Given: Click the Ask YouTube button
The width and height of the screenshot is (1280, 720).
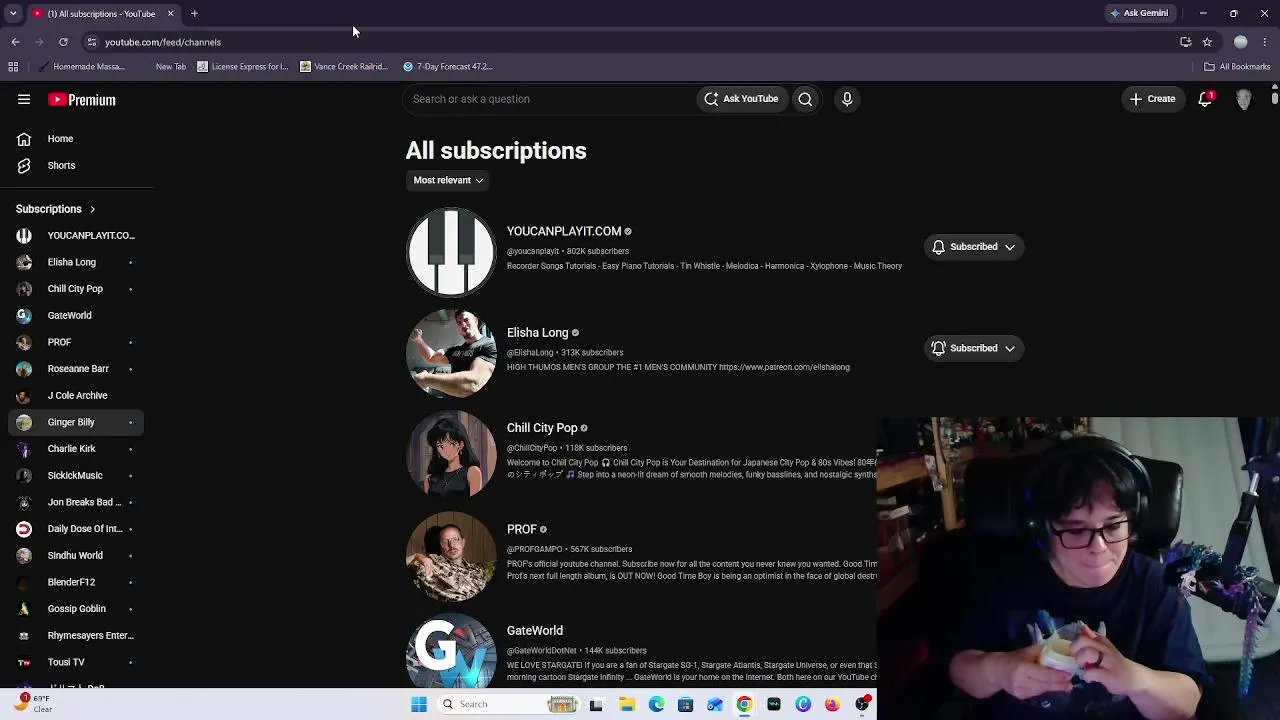Looking at the screenshot, I should pos(741,99).
